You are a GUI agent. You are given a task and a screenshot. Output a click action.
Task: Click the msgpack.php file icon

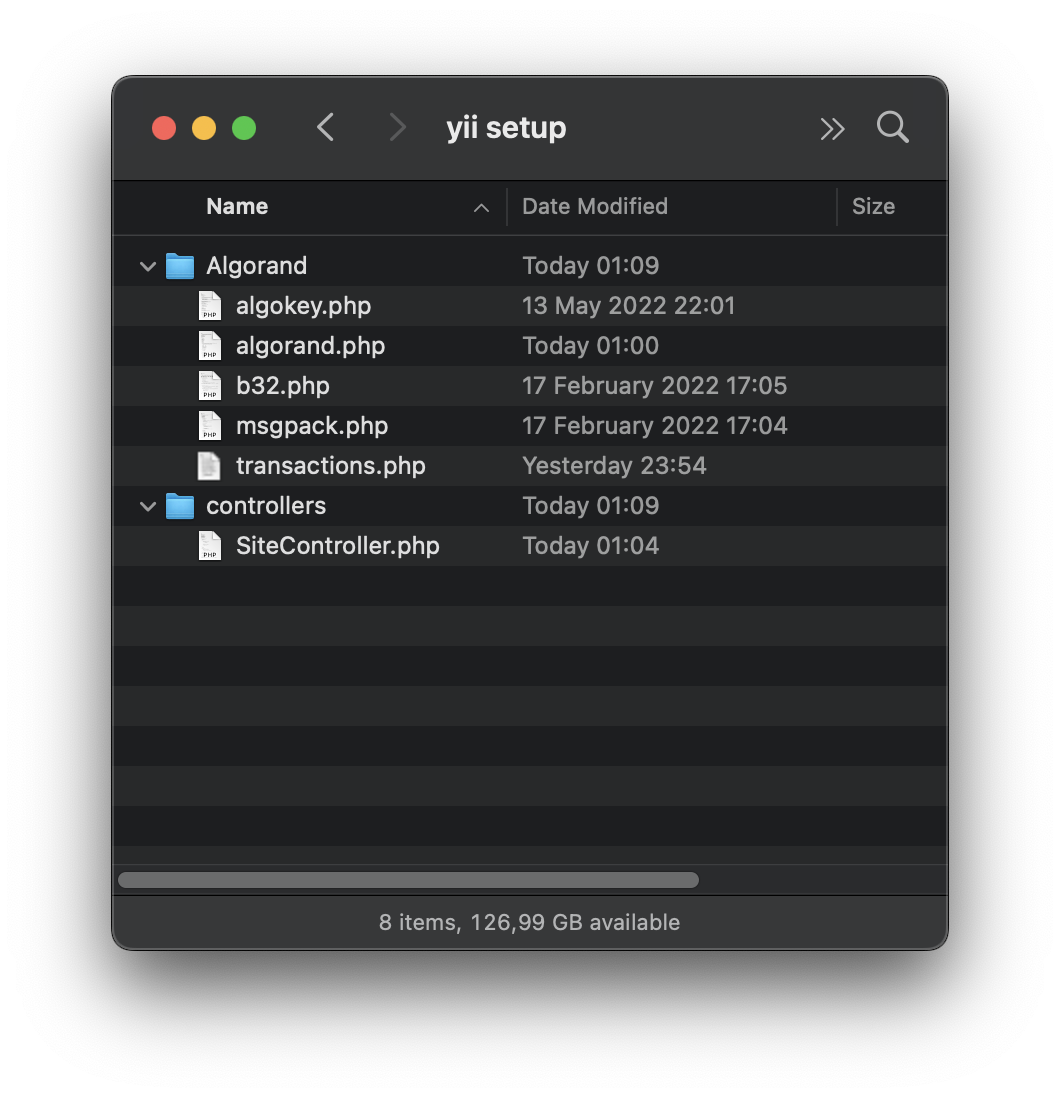[x=209, y=426]
